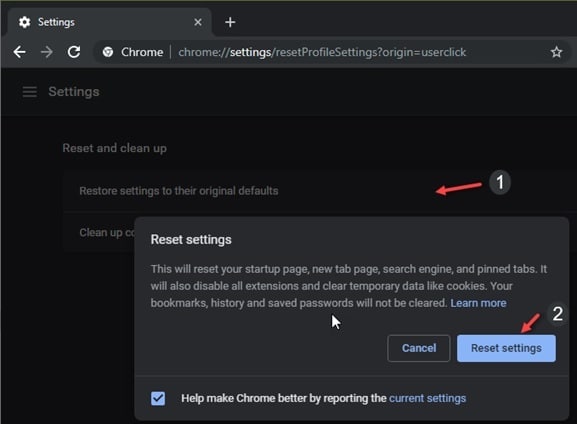This screenshot has width=577, height=424.
Task: Open the Settings hamburger menu
Action: [x=29, y=92]
